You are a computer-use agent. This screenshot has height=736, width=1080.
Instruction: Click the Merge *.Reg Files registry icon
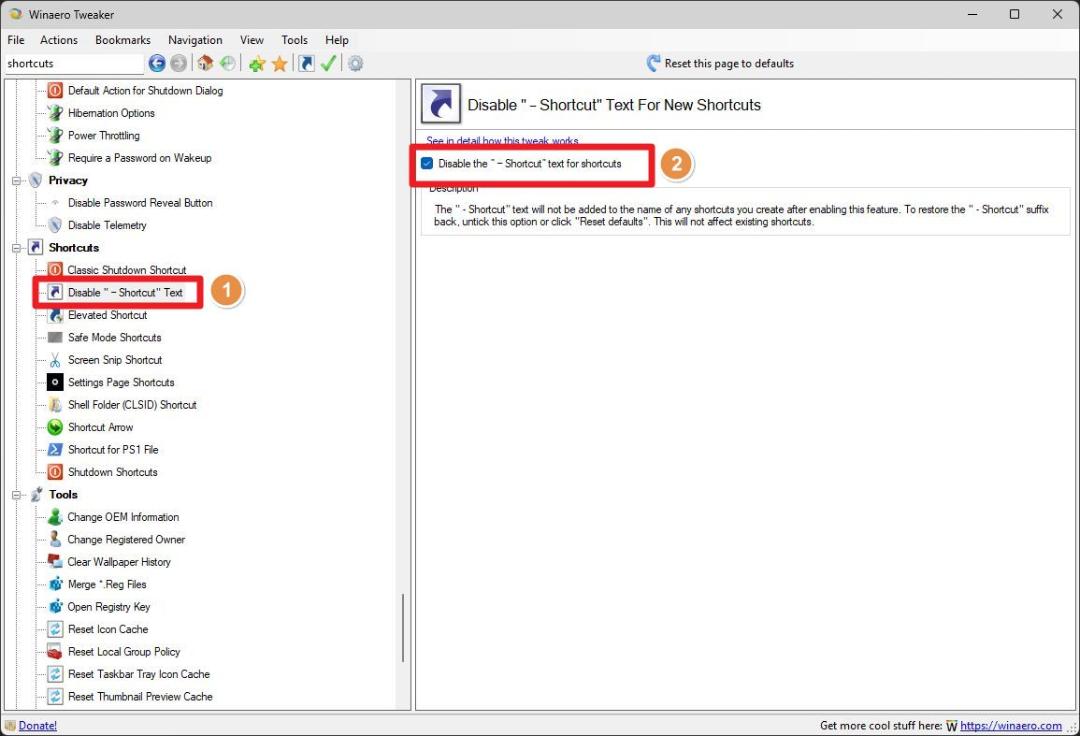point(55,584)
